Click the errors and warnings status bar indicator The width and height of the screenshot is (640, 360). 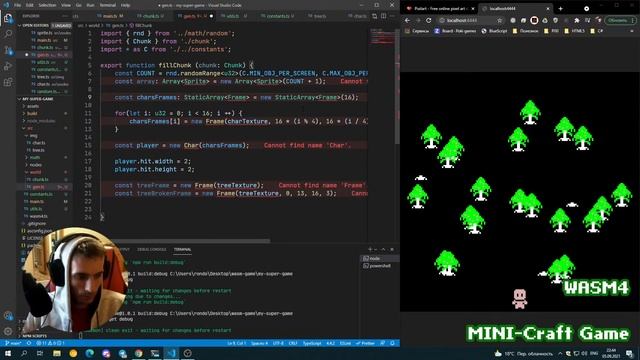[x=51, y=343]
